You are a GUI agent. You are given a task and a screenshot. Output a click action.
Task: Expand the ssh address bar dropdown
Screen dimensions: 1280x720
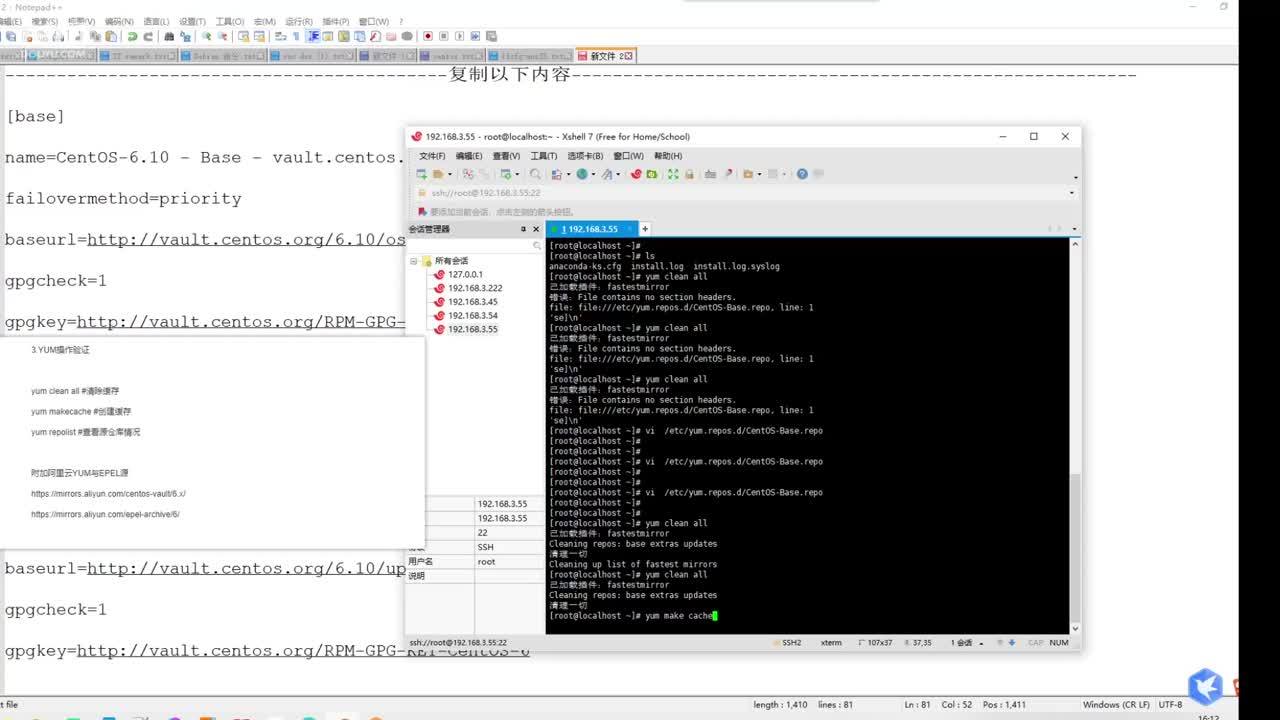coord(1072,193)
